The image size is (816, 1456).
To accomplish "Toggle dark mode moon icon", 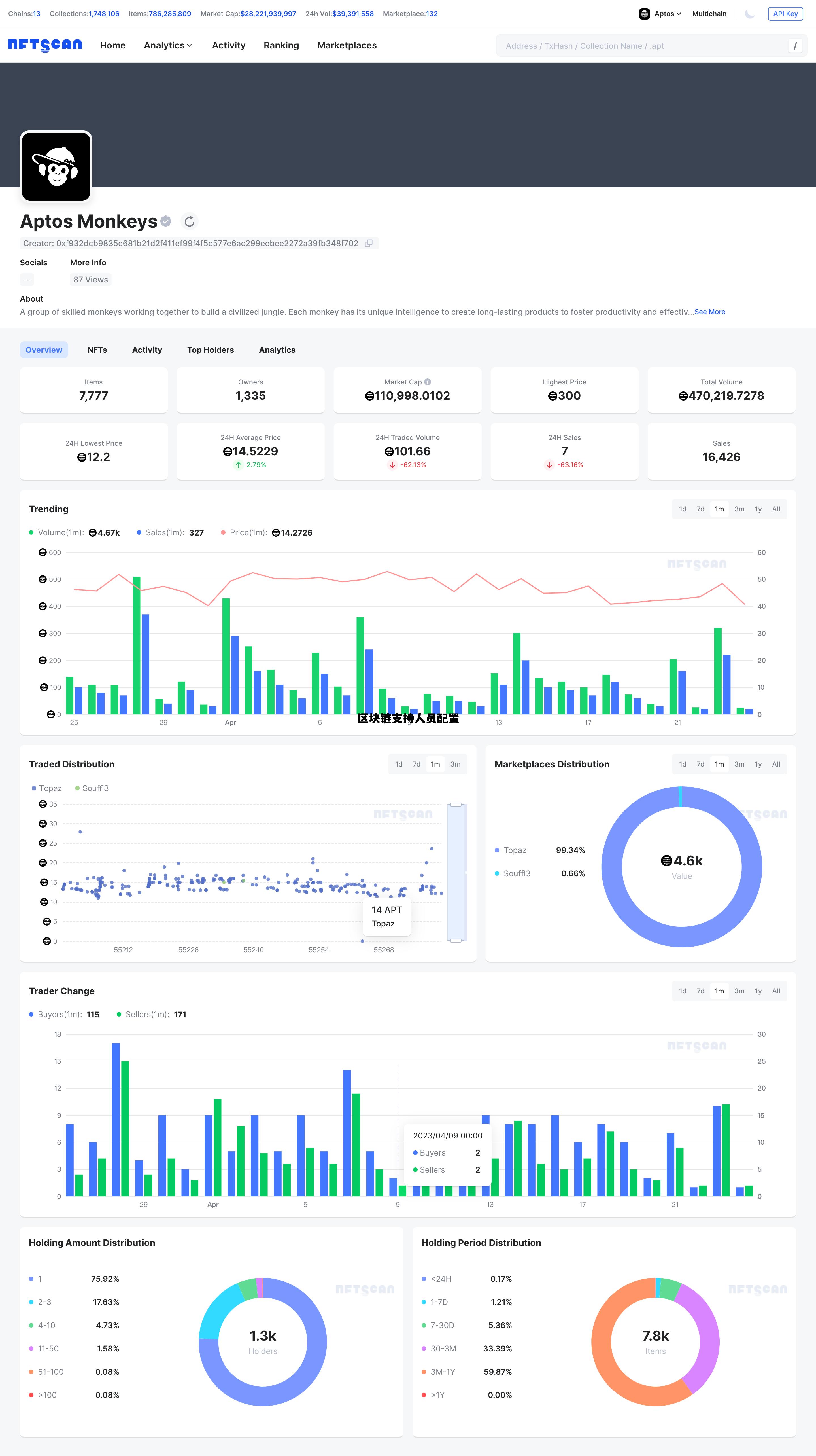I will coord(750,14).
